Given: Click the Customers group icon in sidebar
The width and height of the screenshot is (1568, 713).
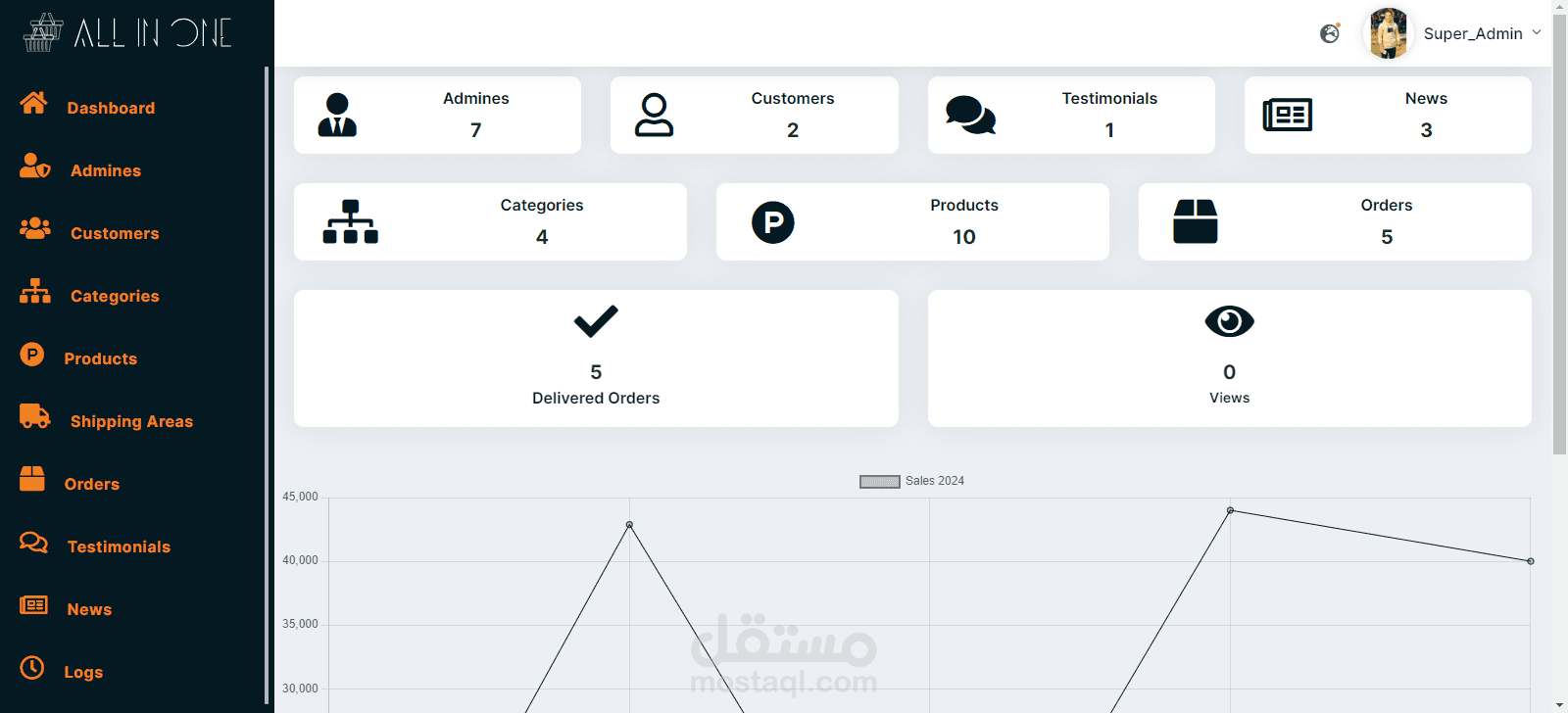Looking at the screenshot, I should (x=35, y=228).
